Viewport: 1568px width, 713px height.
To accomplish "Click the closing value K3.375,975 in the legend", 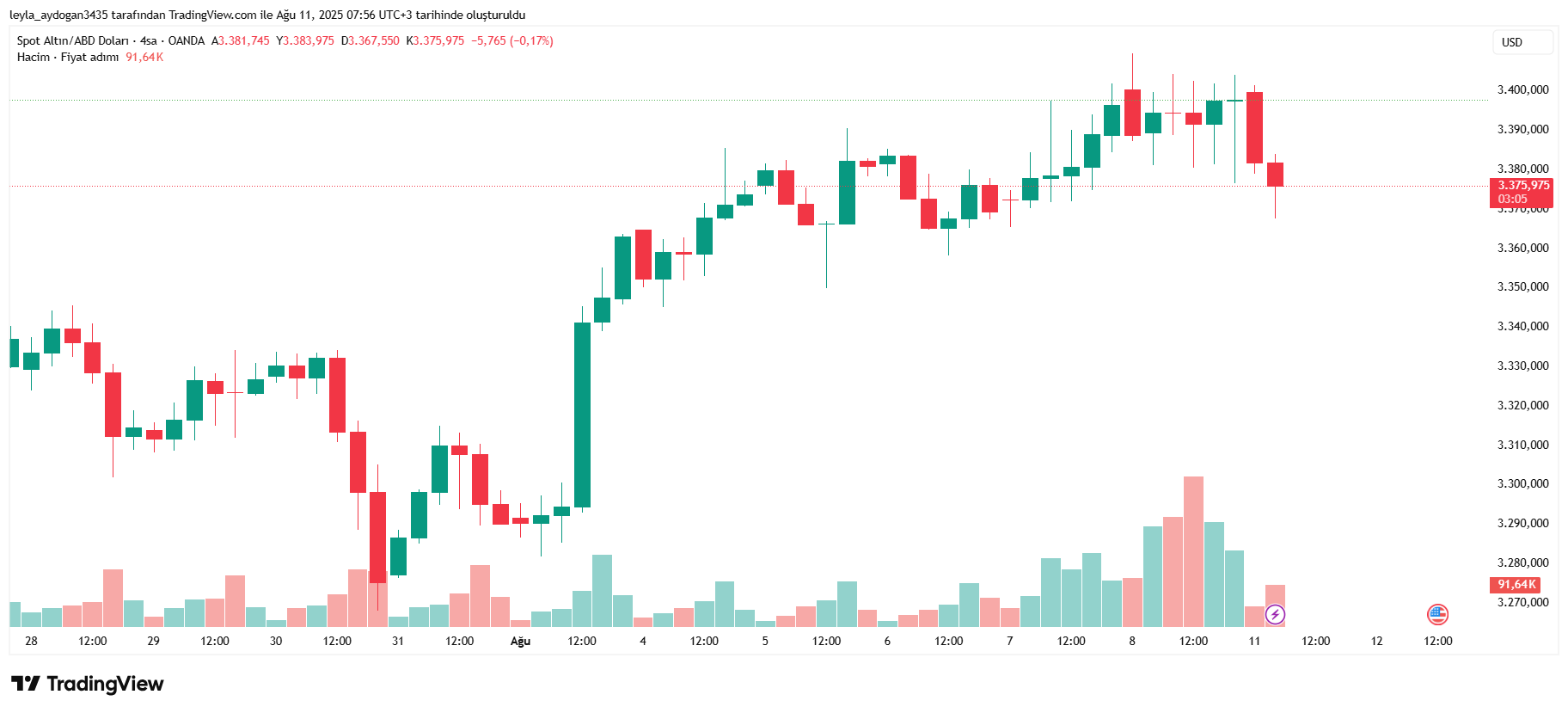I will [436, 40].
